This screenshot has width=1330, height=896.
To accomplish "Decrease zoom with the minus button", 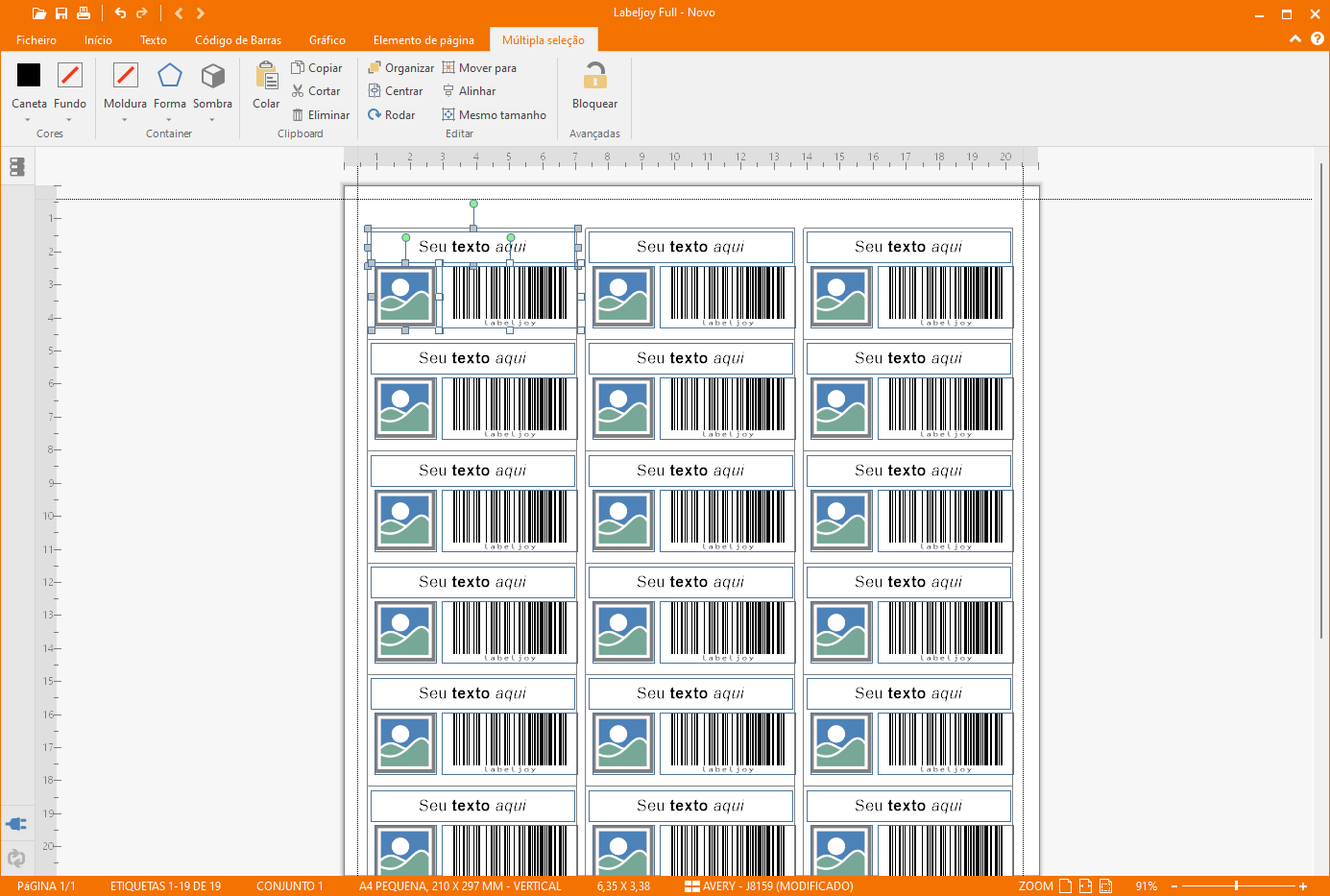I will point(1174,886).
